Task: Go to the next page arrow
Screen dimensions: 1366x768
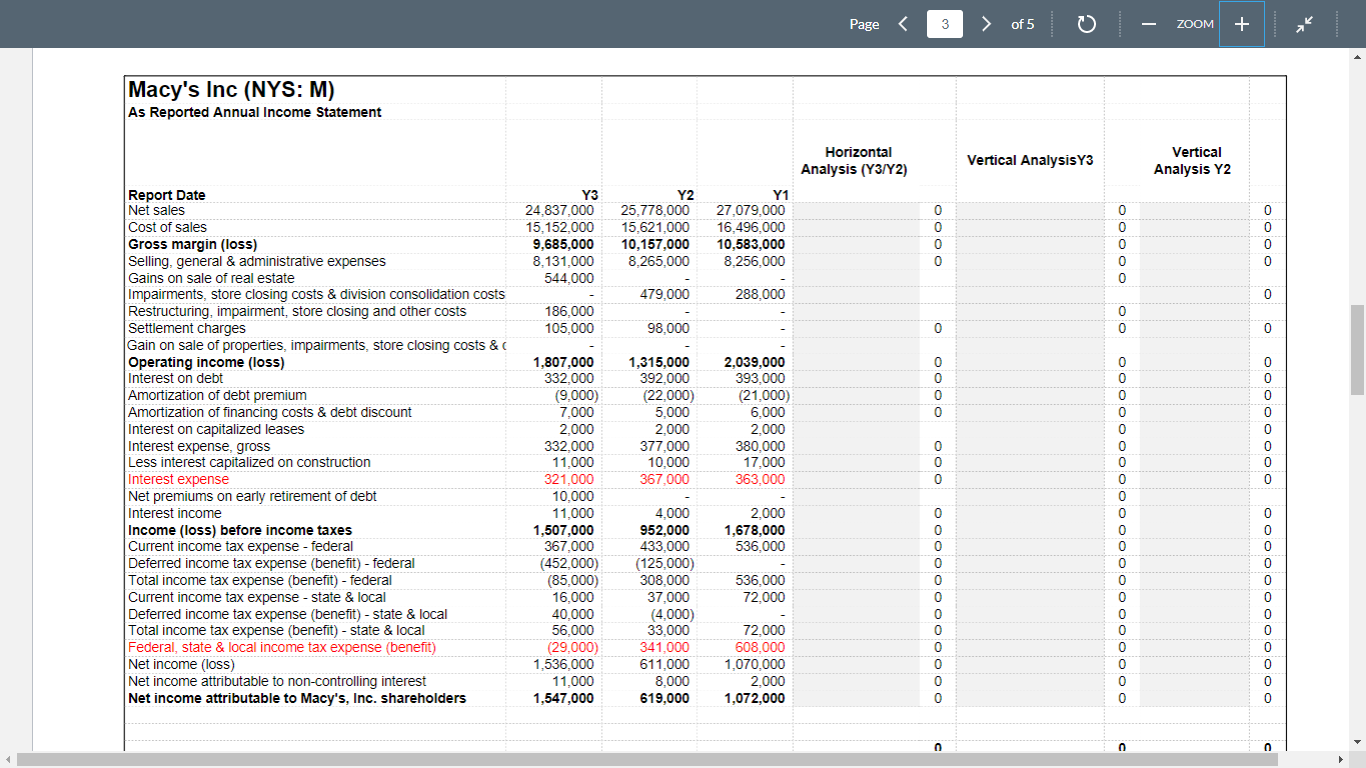Action: (986, 24)
